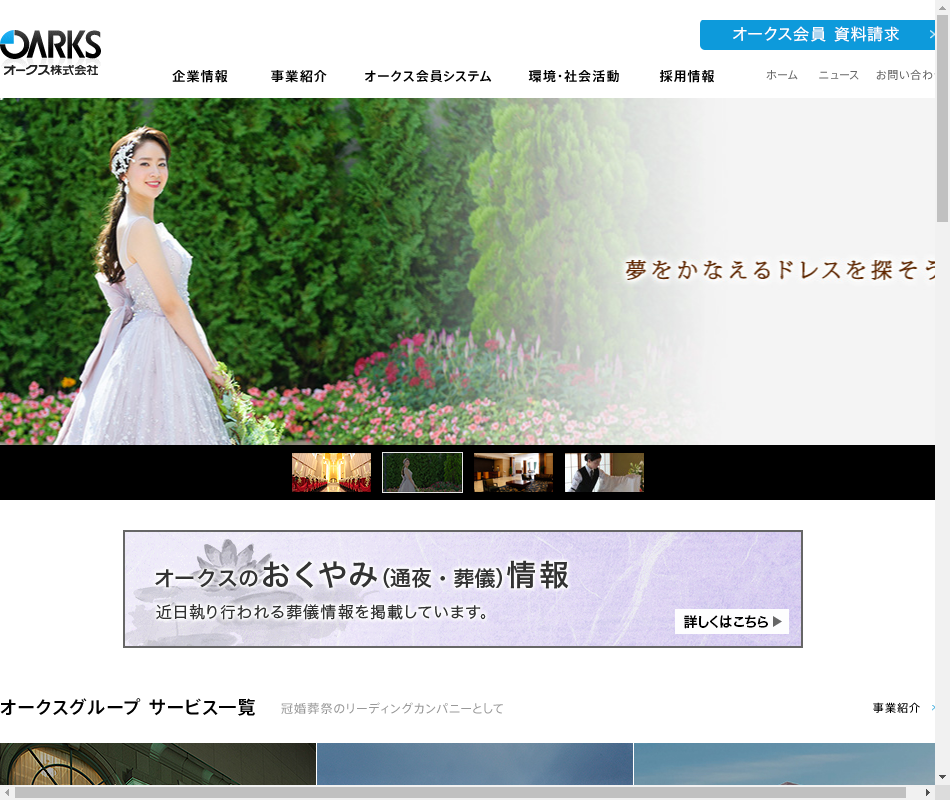Click the 詳しくはこちら button on banner

pos(731,622)
